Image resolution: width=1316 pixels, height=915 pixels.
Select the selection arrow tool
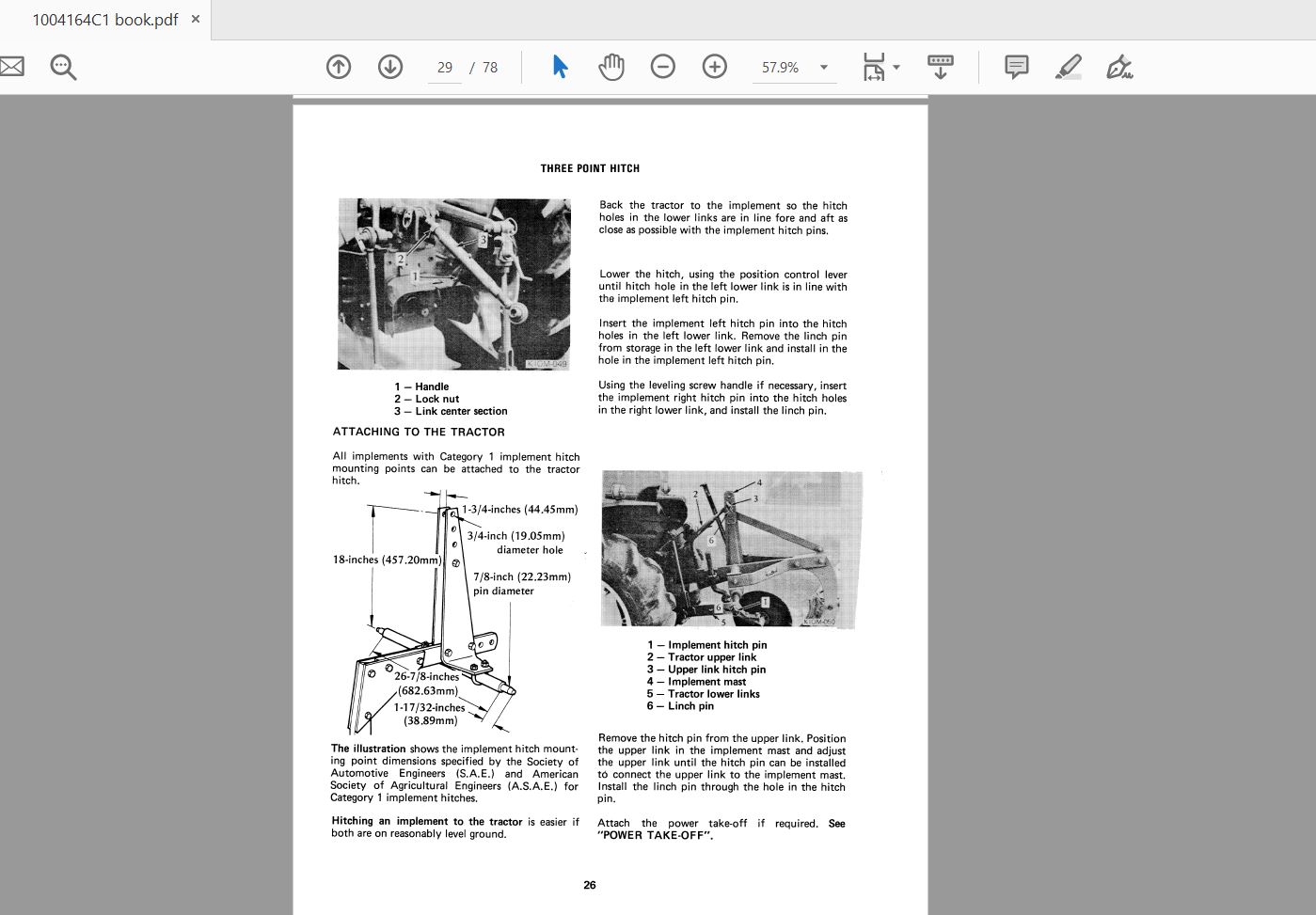[x=559, y=67]
